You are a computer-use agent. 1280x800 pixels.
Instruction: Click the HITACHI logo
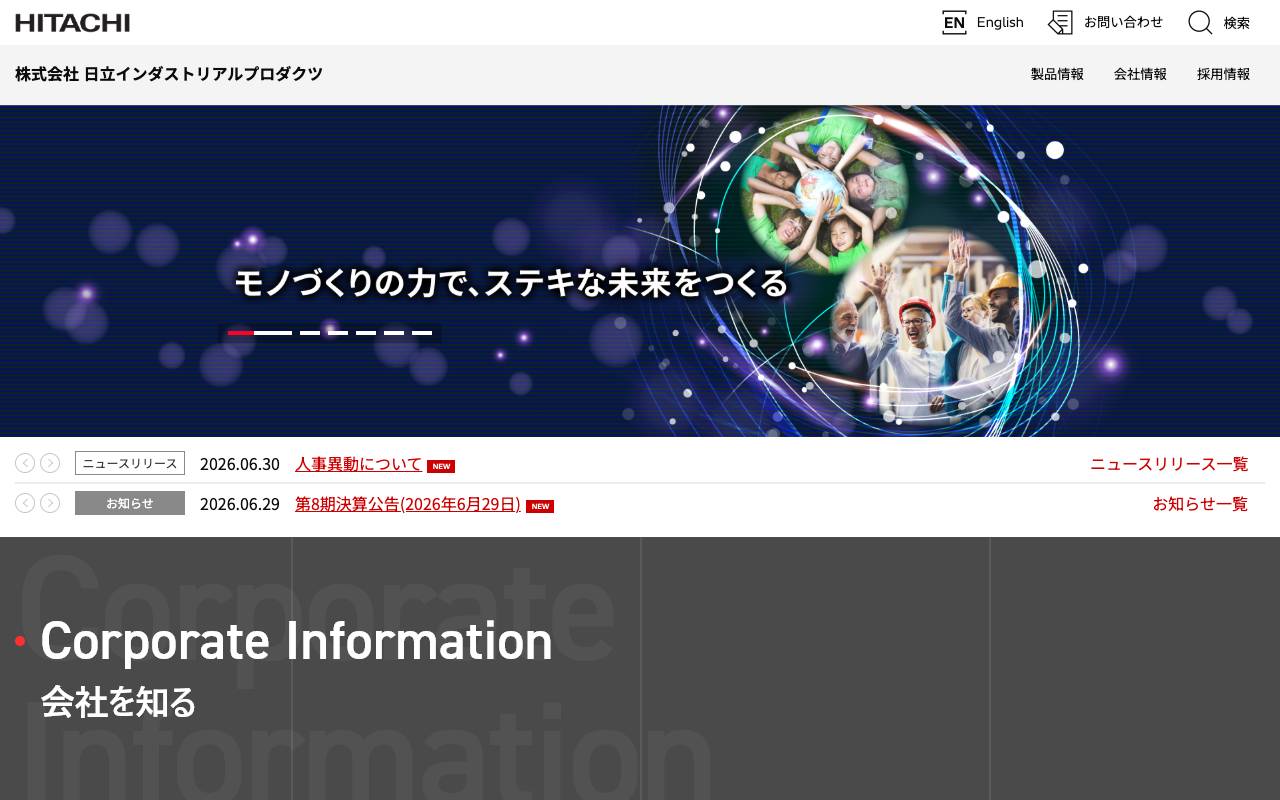point(72,22)
